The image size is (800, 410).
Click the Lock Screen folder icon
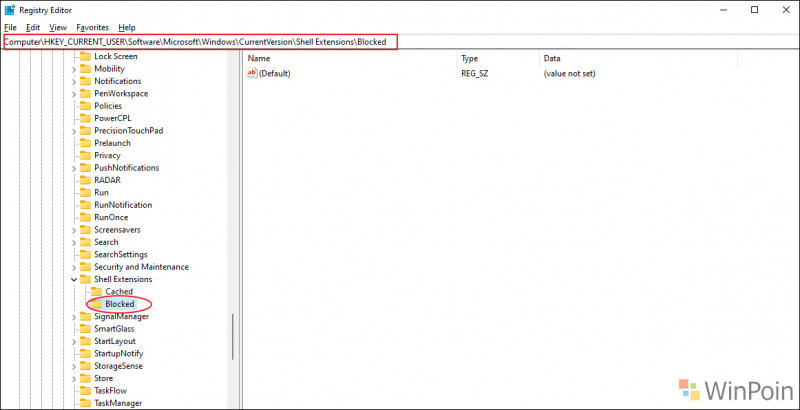click(85, 56)
